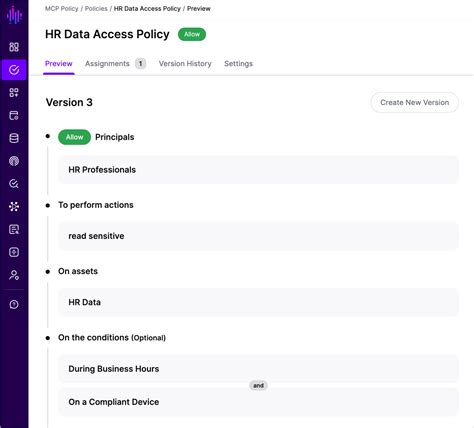Screen dimensions: 474x428
Task: Open the document search sidebar icon
Action: [x=14, y=229]
